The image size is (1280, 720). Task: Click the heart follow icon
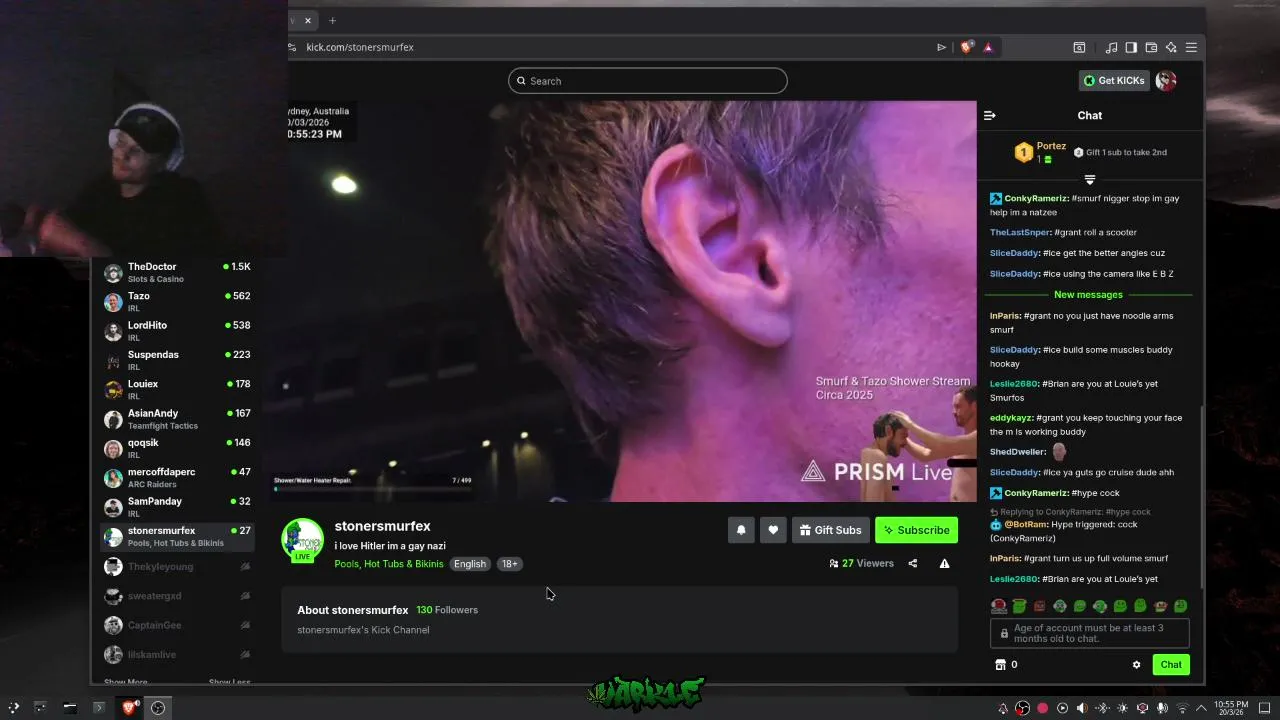click(773, 530)
